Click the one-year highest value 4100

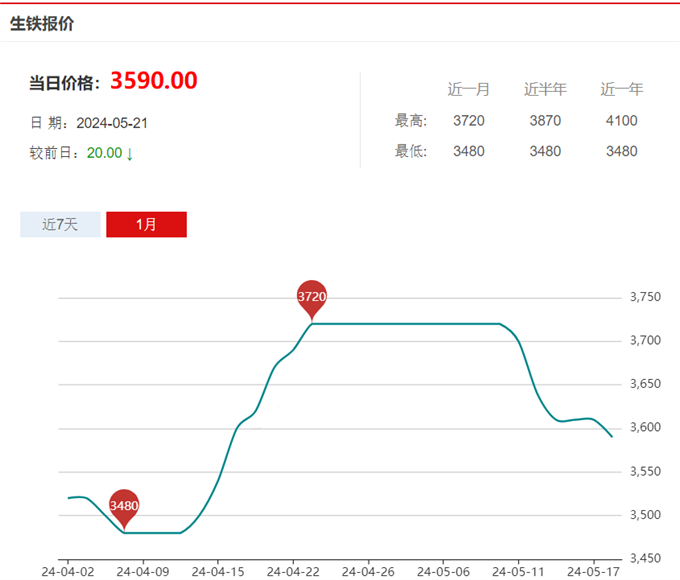click(621, 121)
